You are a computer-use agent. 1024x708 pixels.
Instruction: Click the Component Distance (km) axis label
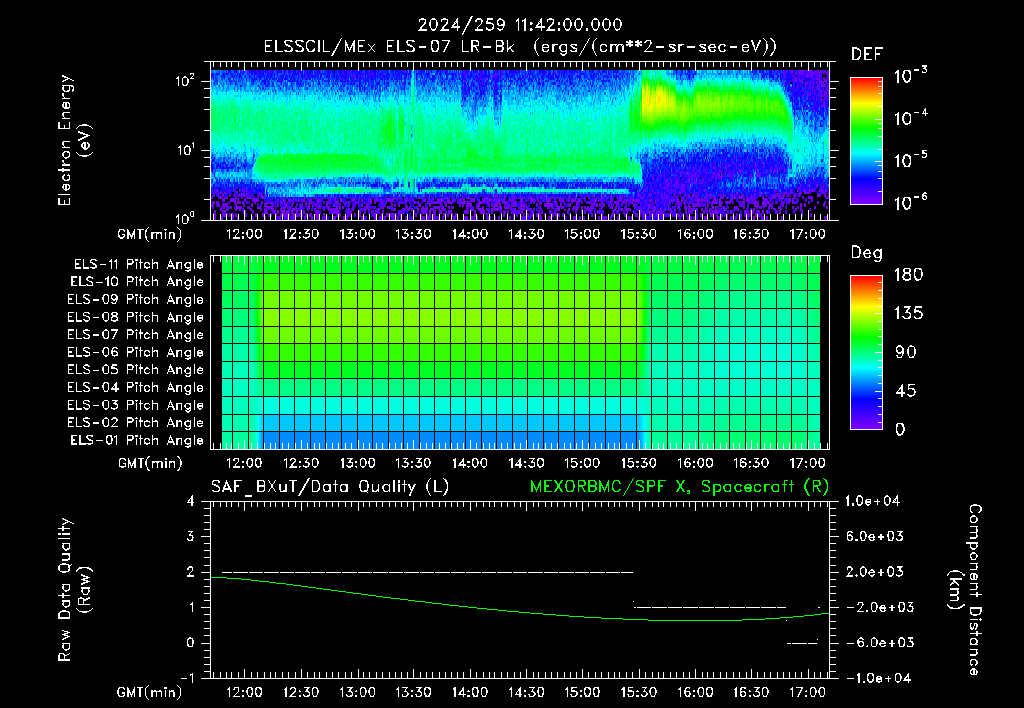(965, 590)
